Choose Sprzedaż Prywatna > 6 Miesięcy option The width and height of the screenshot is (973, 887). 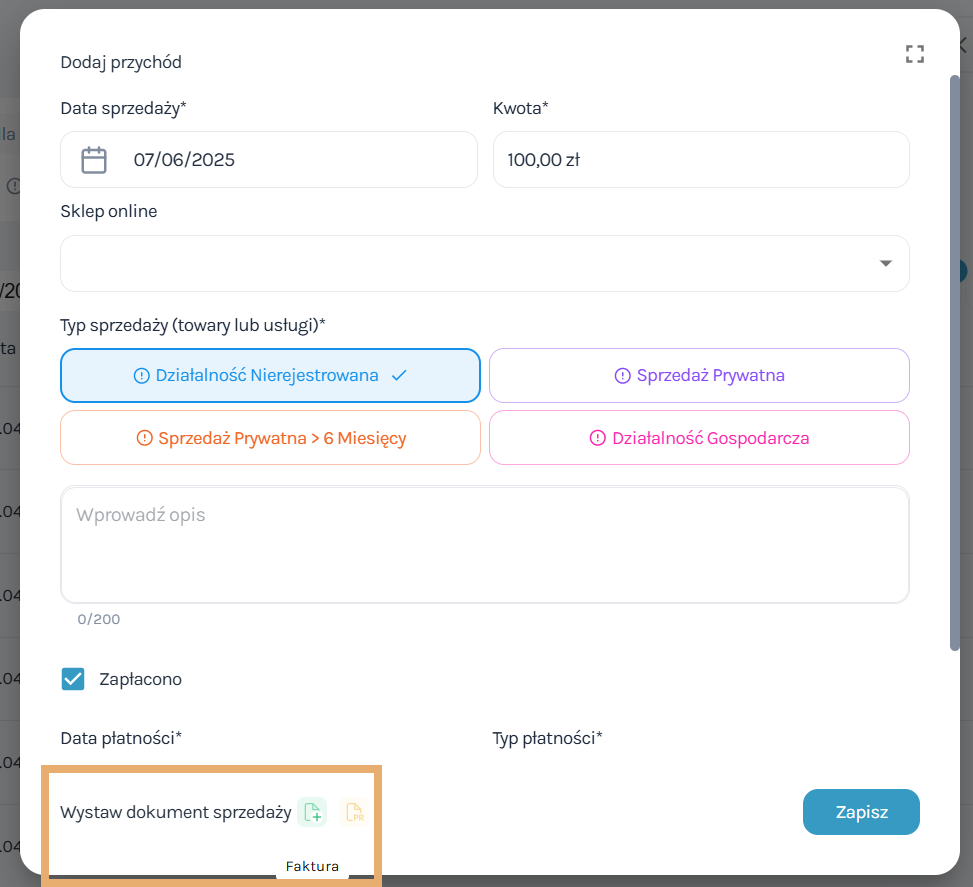(x=271, y=438)
